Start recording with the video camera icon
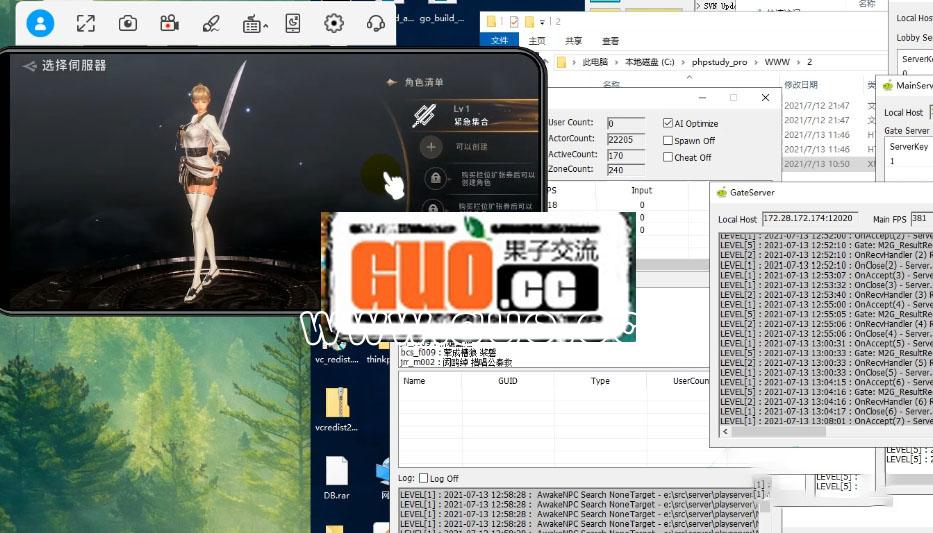Image resolution: width=933 pixels, height=533 pixels. 170,24
